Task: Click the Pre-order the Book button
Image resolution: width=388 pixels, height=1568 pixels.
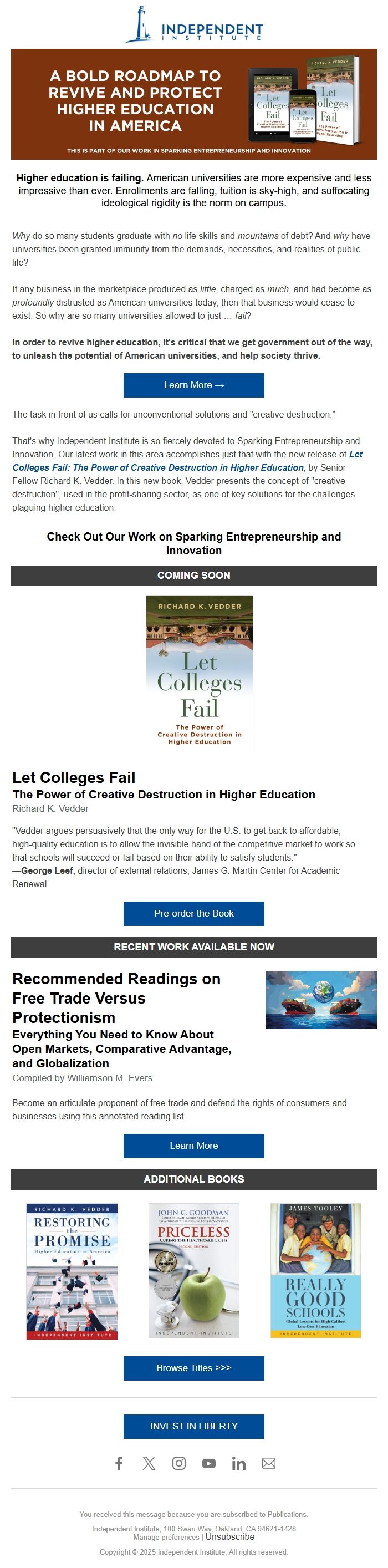Action: coord(194,913)
